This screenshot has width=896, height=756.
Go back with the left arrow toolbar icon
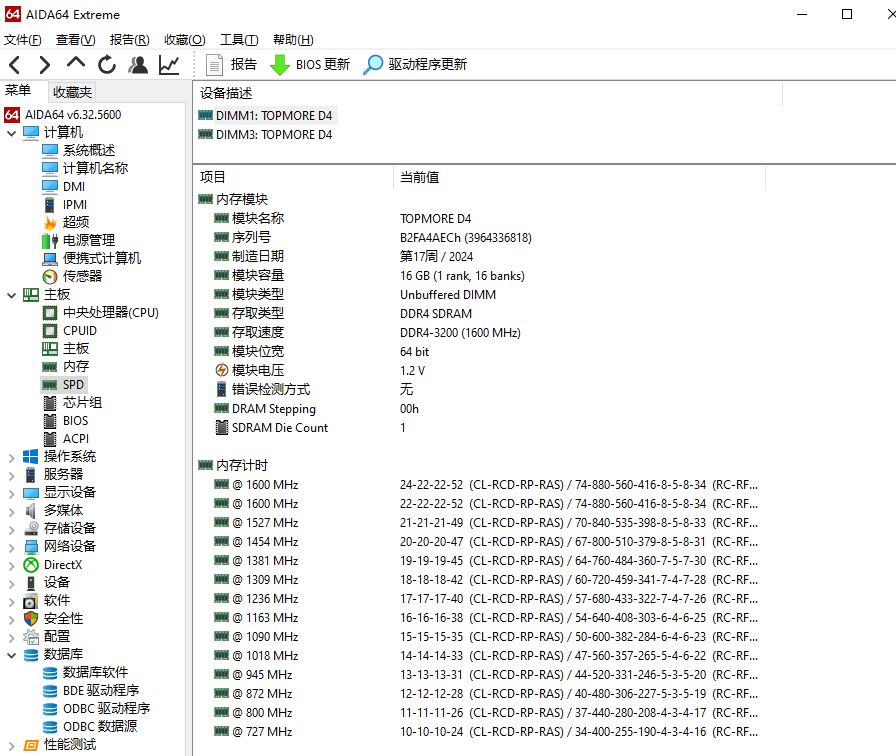pyautogui.click(x=15, y=65)
